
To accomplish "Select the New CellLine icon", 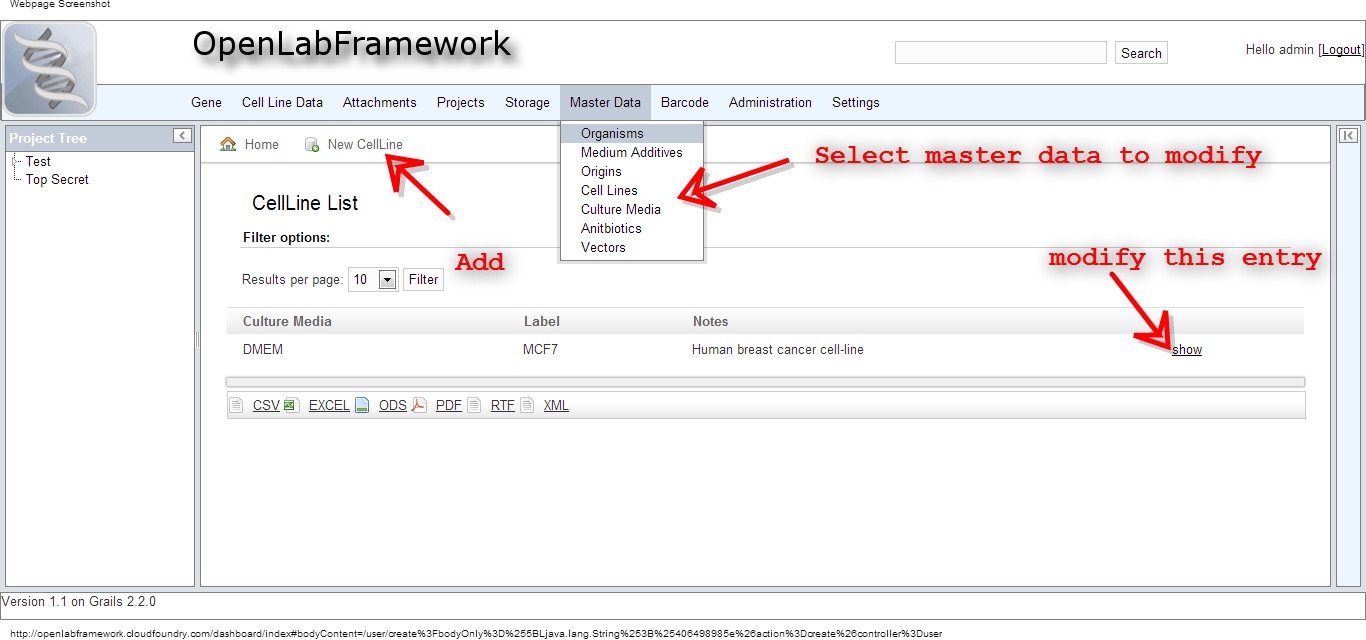I will 312,144.
